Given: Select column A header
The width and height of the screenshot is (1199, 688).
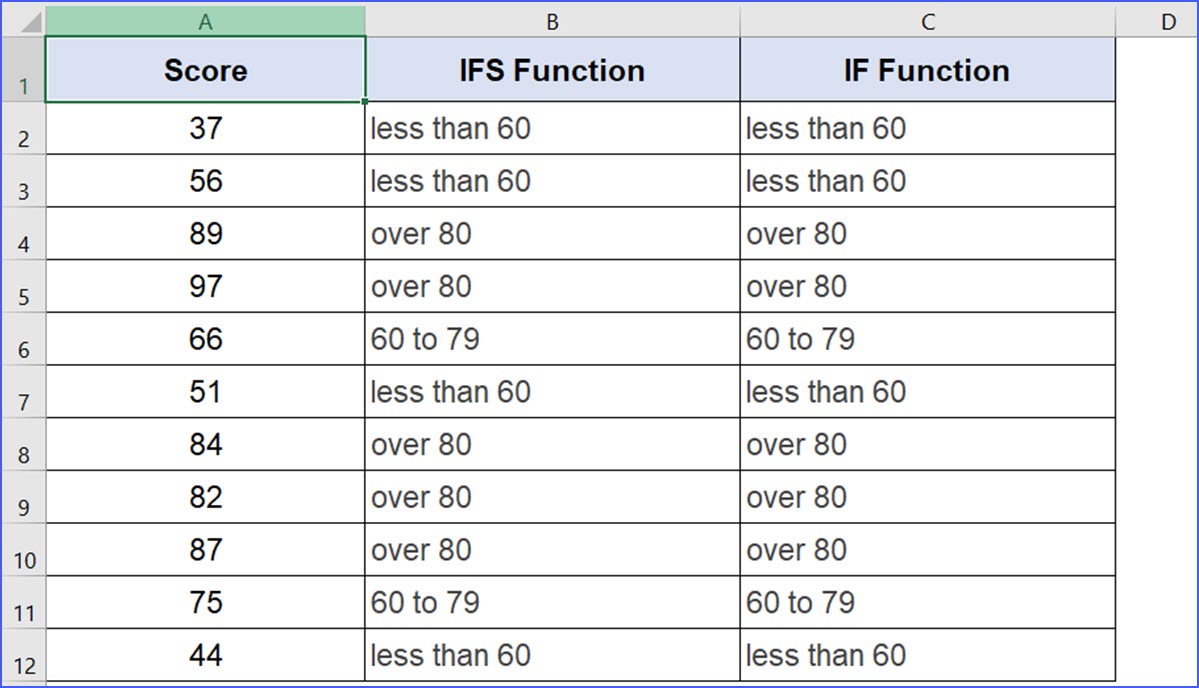Looking at the screenshot, I should [x=205, y=21].
